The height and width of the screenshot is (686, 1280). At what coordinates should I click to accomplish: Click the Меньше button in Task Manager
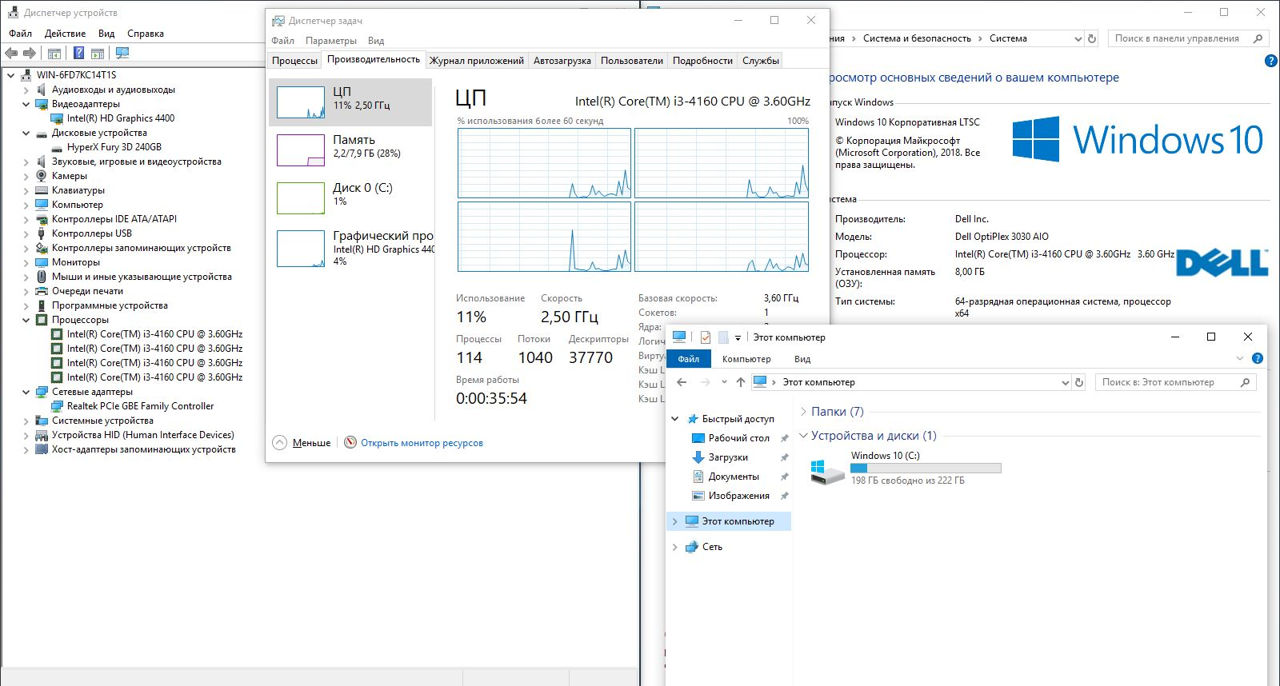click(x=302, y=442)
